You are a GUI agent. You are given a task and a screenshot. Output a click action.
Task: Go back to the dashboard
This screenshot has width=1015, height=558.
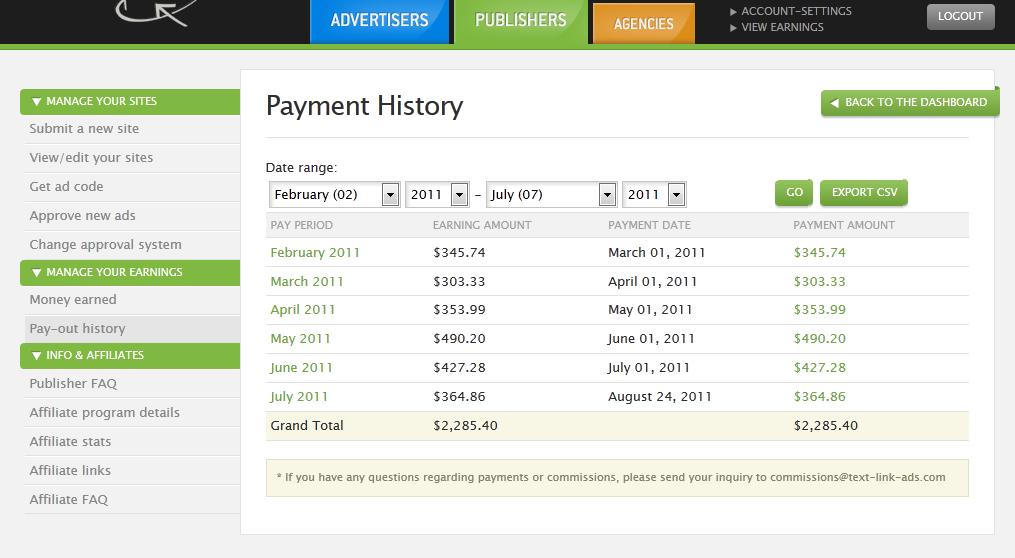click(909, 103)
